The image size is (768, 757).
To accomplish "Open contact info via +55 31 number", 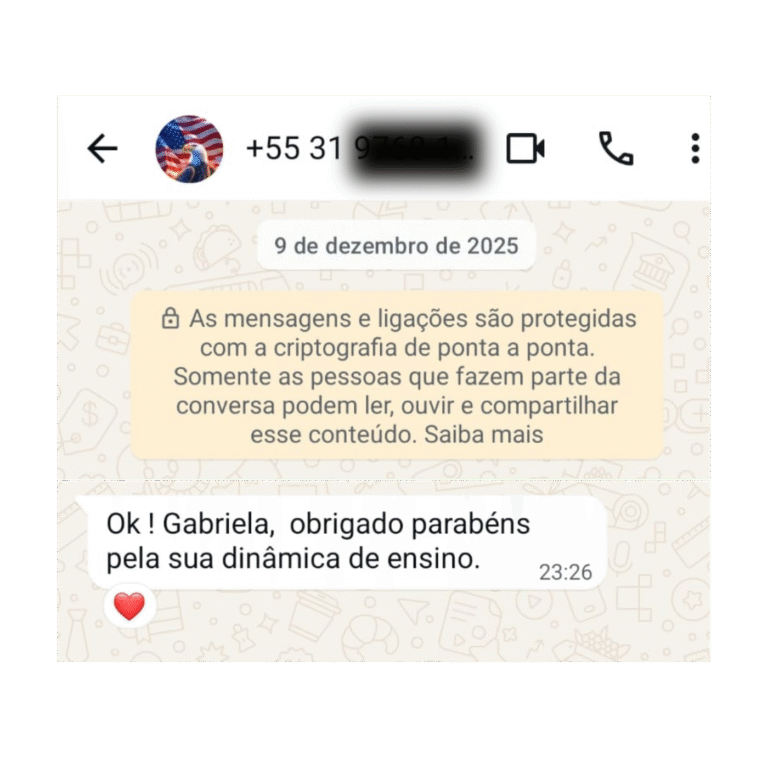I will 360,148.
